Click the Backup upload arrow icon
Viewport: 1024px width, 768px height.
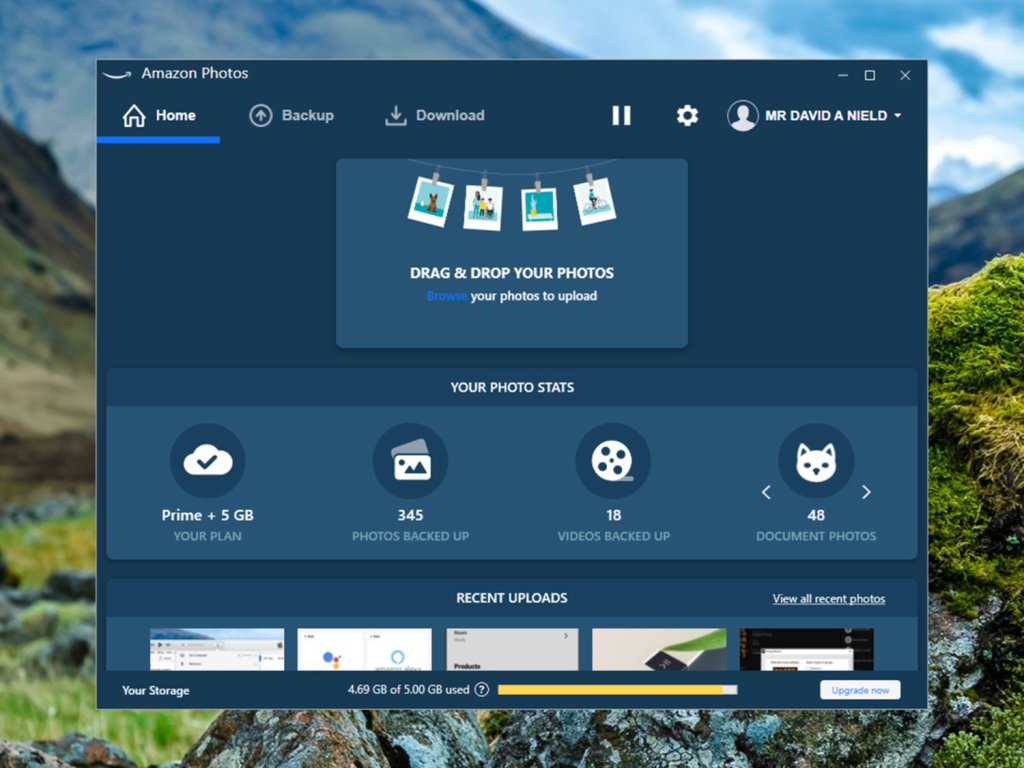tap(261, 115)
